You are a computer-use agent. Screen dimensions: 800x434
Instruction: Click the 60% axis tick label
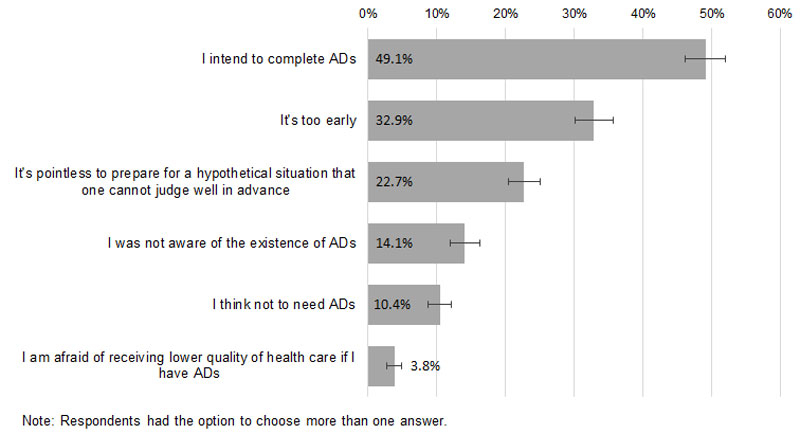click(779, 13)
